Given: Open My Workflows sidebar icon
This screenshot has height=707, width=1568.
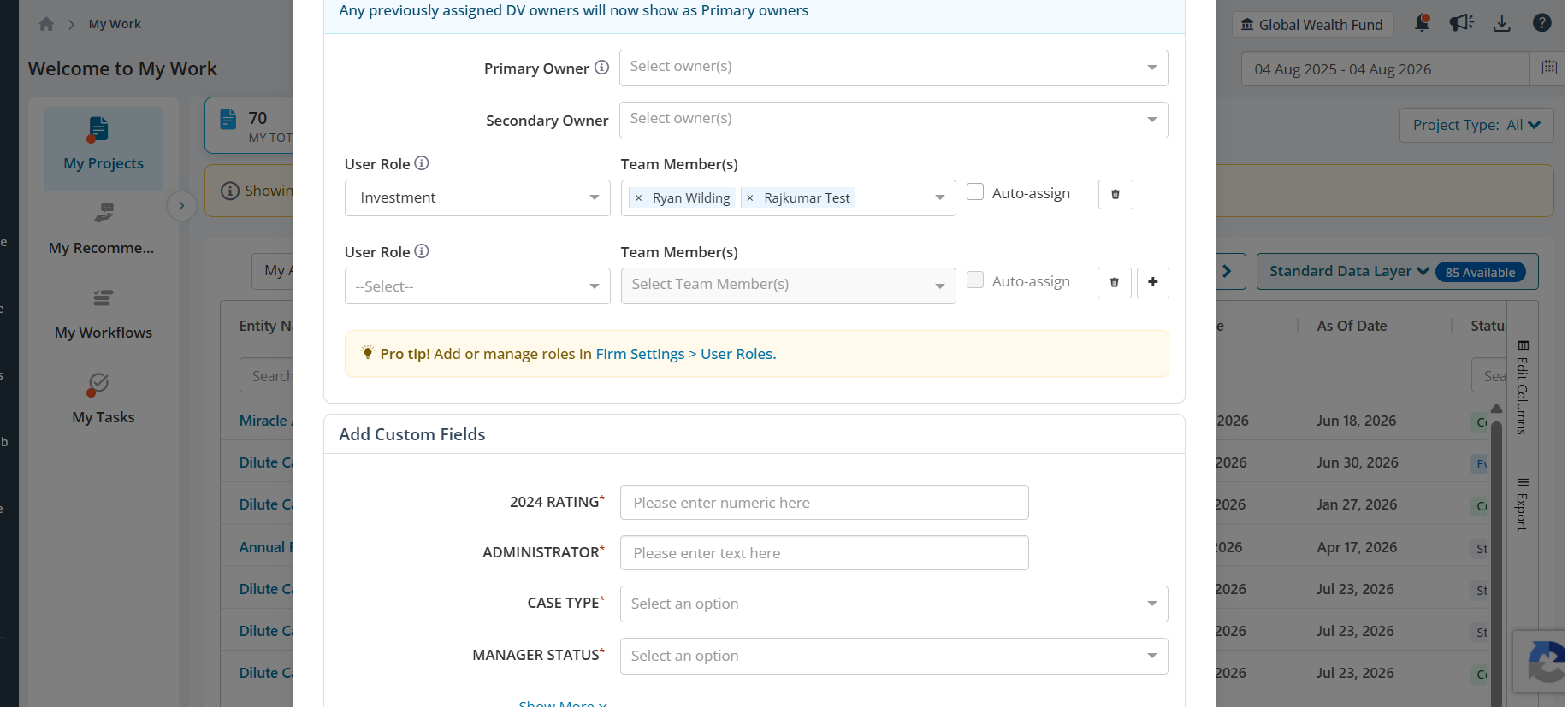Looking at the screenshot, I should tap(103, 298).
